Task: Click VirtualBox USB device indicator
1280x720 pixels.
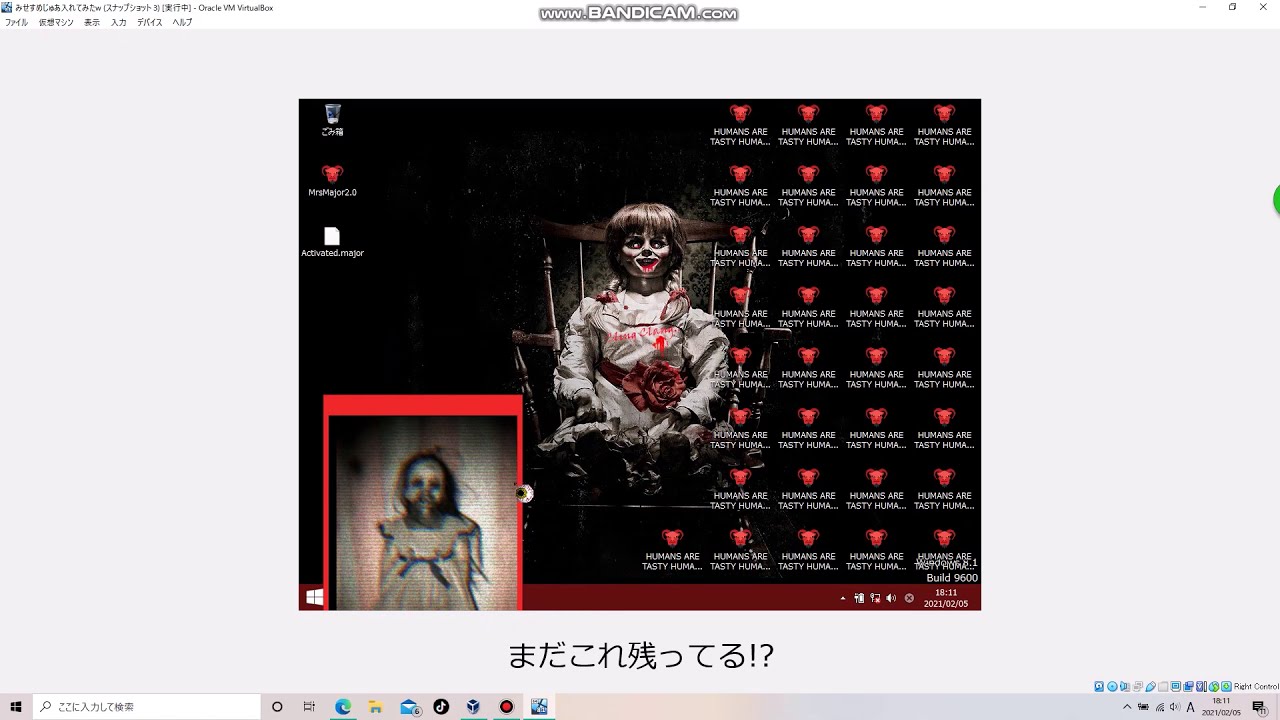Action: click(x=1151, y=686)
